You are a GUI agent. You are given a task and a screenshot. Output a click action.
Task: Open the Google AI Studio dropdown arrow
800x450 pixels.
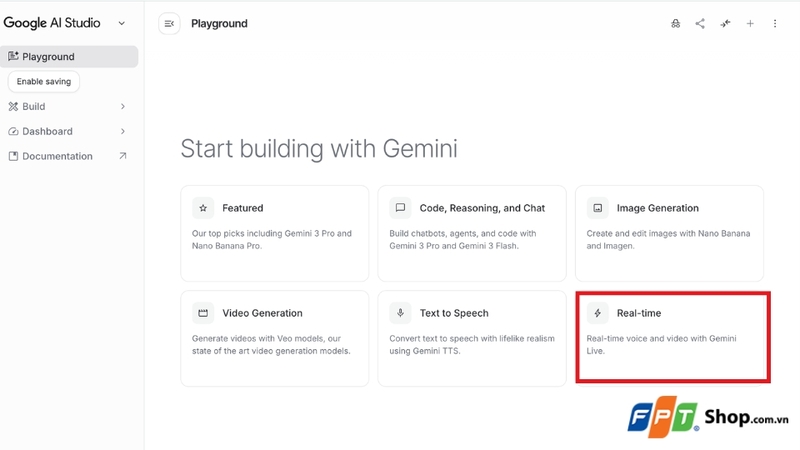click(x=121, y=23)
